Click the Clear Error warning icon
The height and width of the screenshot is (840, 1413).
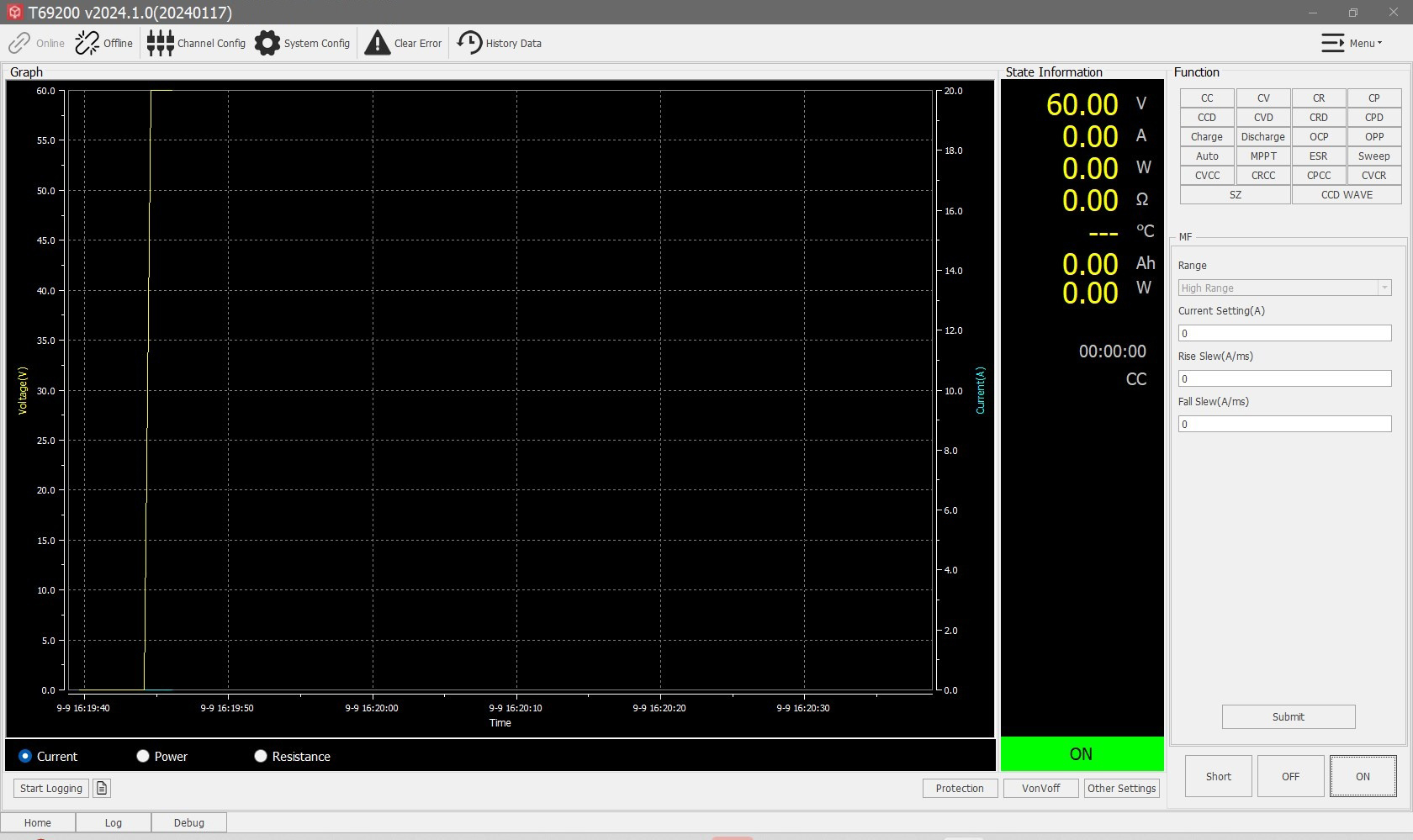pos(378,43)
